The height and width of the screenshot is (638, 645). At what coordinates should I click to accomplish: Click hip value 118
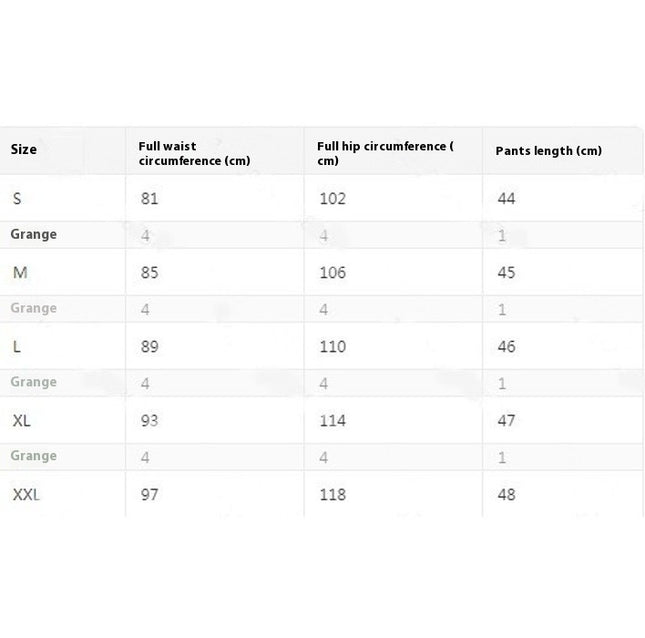[x=332, y=495]
